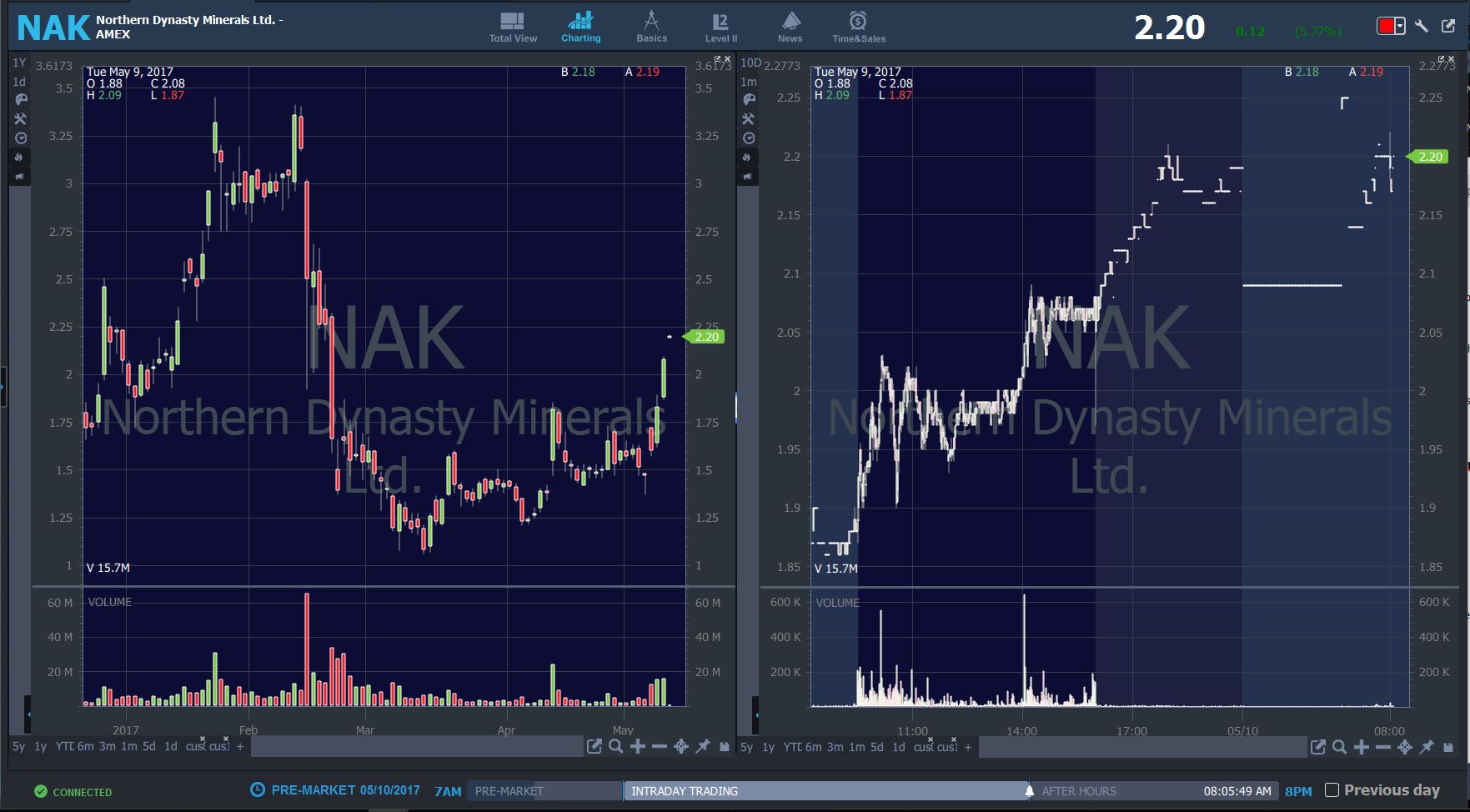Open the 1Y range selector on left chart
This screenshot has width=1470, height=812.
point(20,63)
